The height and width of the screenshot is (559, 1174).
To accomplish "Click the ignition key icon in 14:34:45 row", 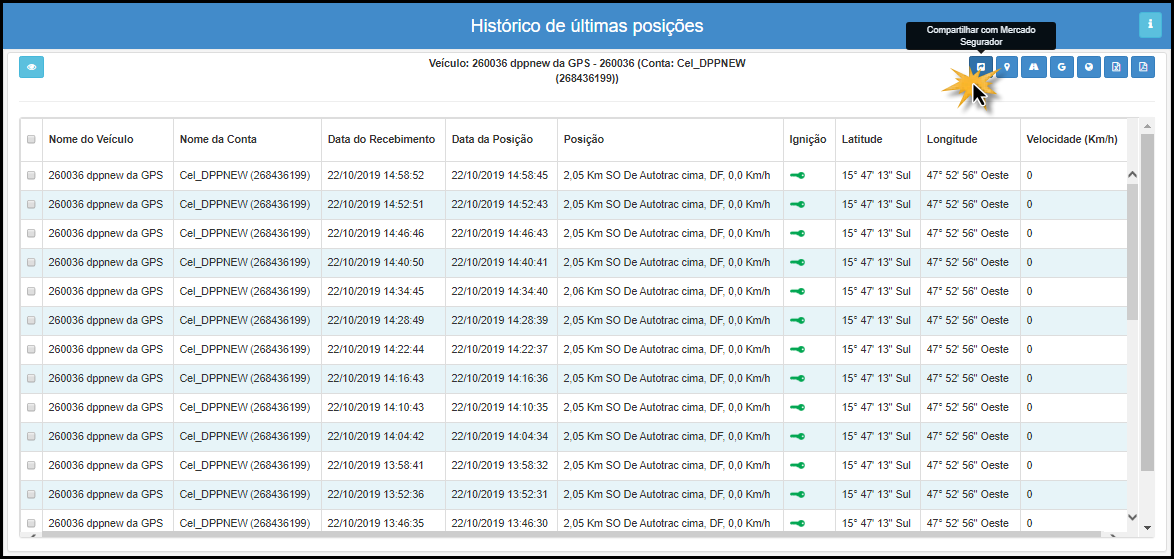I will pyautogui.click(x=797, y=291).
